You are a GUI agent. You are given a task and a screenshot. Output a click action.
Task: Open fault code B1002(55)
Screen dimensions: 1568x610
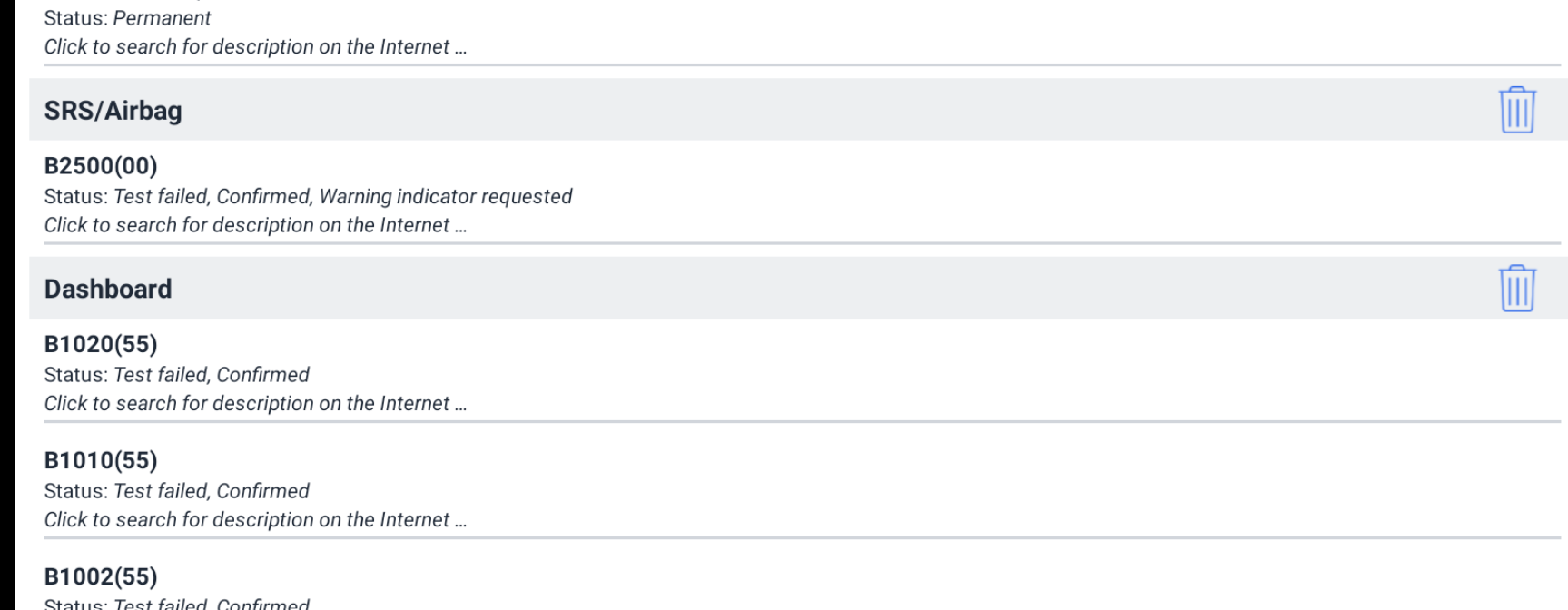(101, 576)
